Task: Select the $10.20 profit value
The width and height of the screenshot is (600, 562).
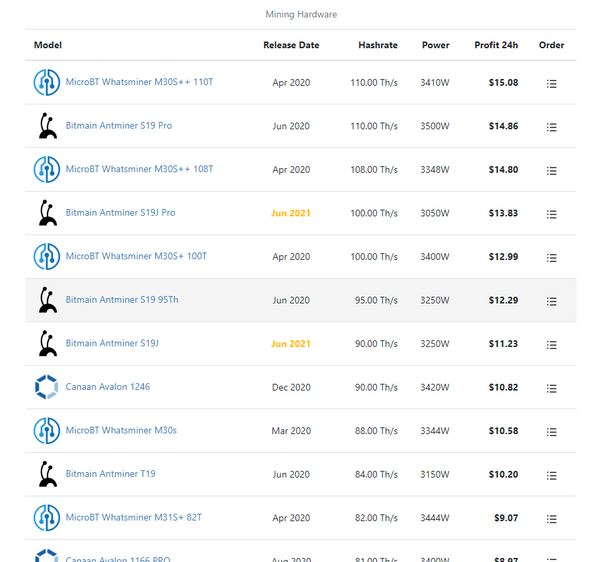Action: click(503, 475)
